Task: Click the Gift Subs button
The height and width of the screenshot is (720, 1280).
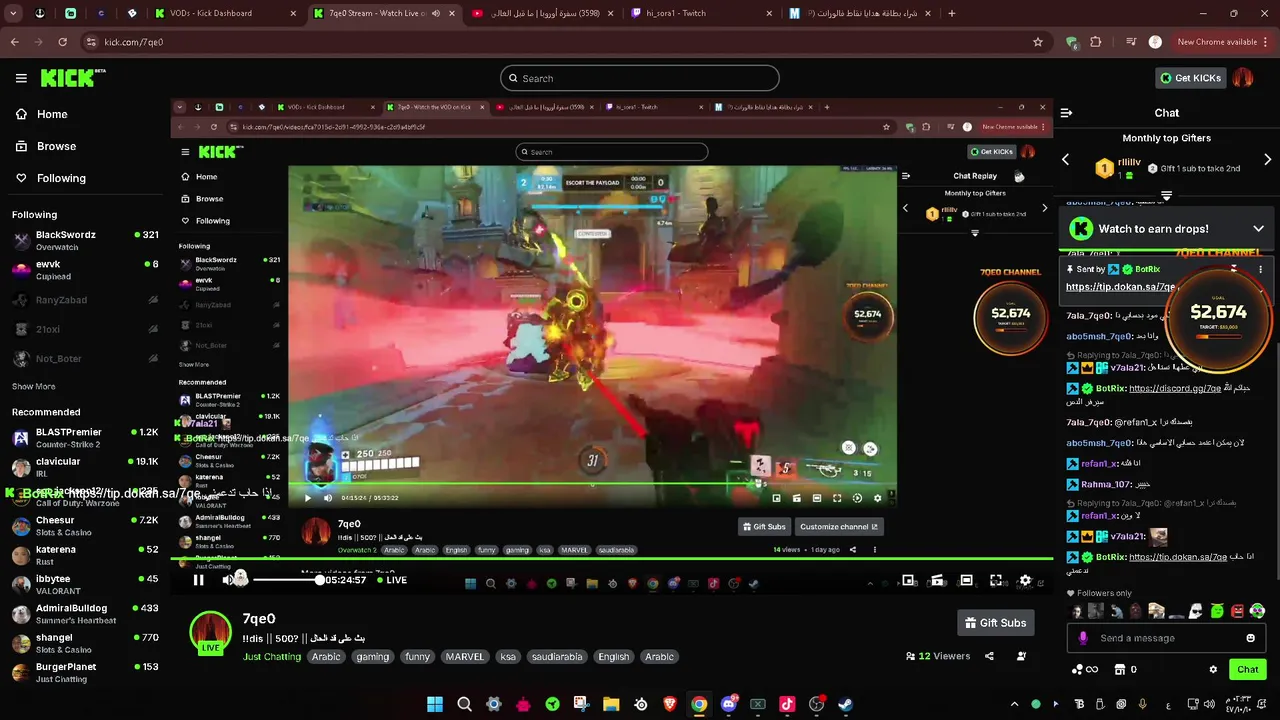Action: coord(995,623)
